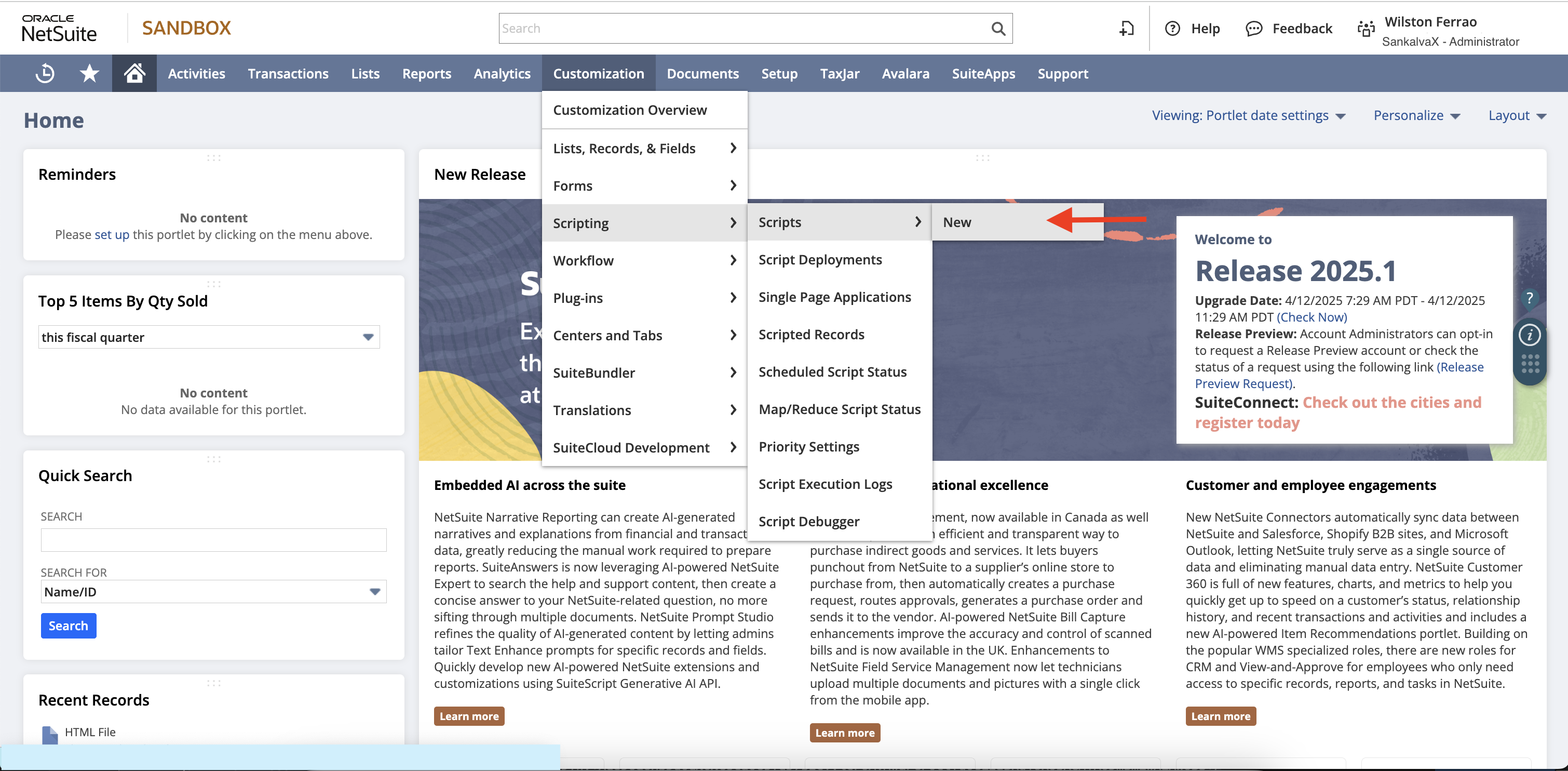
Task: Click the blue Search button
Action: point(68,626)
